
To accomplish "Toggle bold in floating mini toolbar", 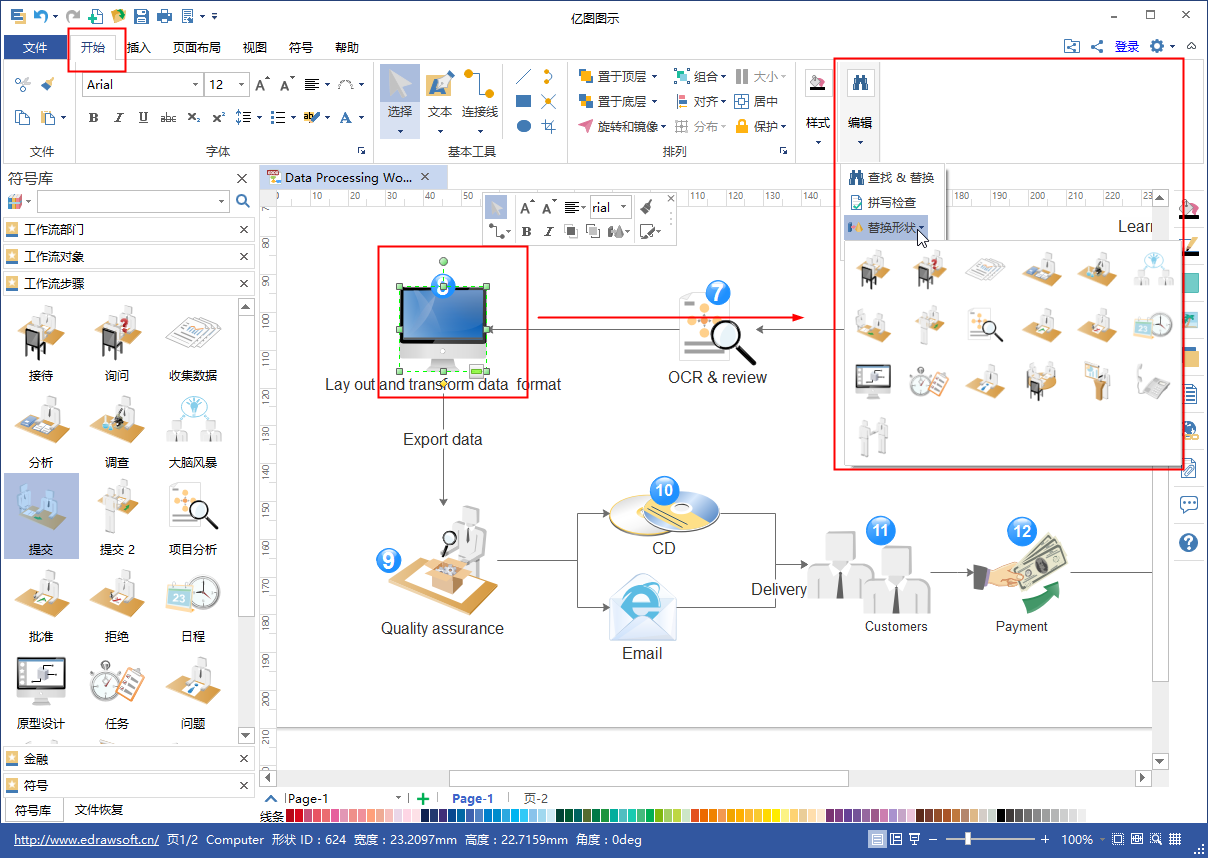I will point(526,232).
